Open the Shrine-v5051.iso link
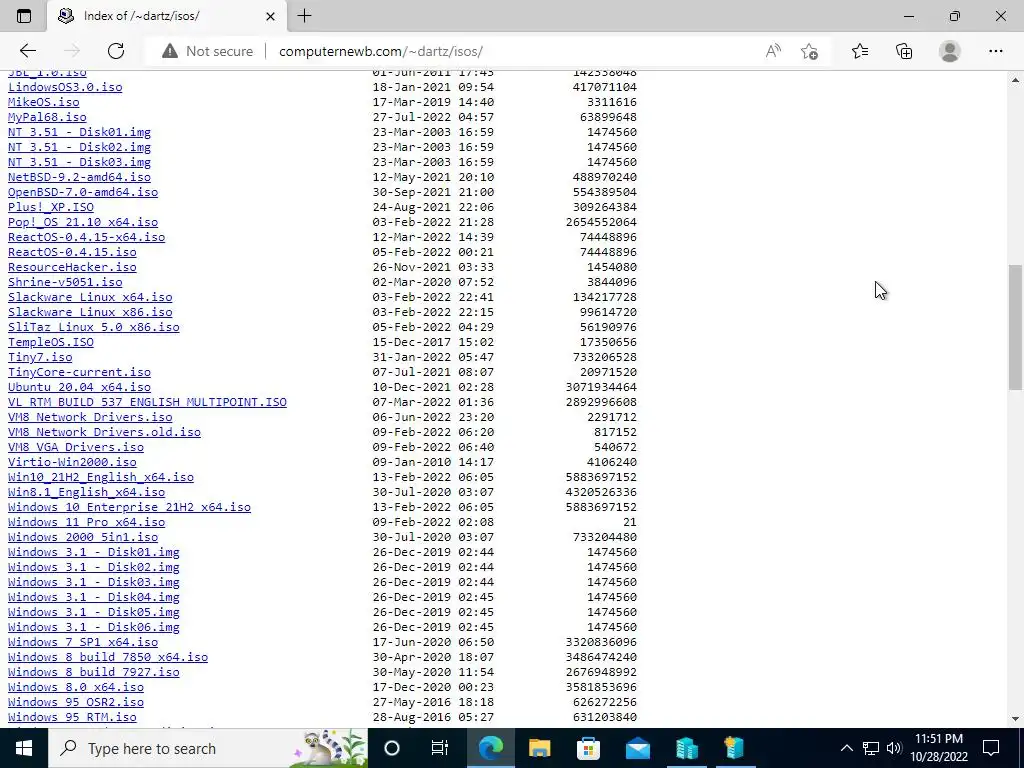 coord(65,282)
